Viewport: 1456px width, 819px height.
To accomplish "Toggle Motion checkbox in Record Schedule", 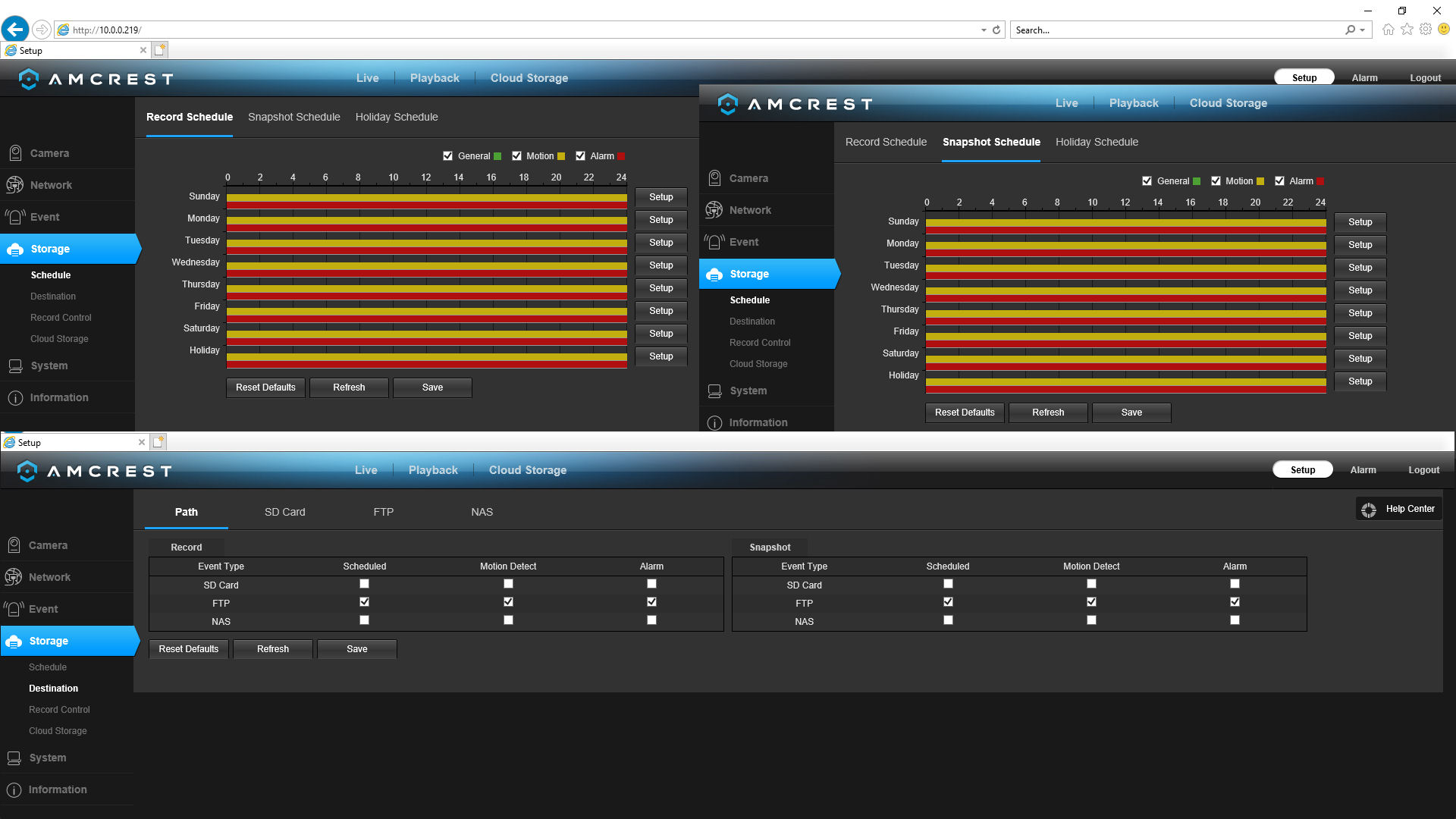I will coord(516,156).
